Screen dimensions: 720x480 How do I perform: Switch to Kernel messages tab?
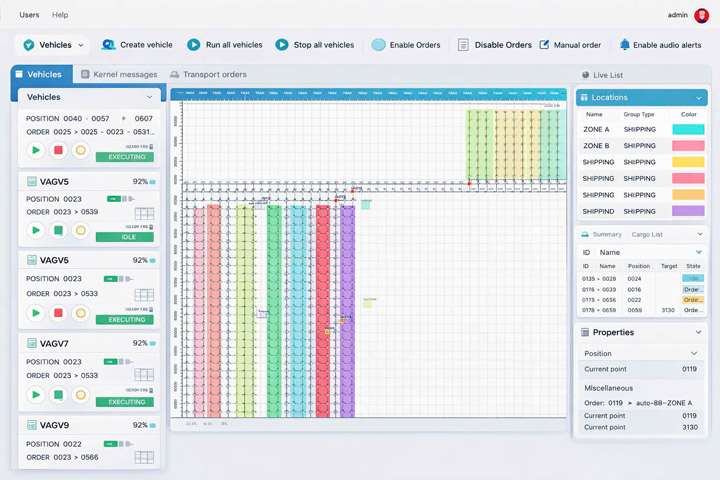click(118, 75)
